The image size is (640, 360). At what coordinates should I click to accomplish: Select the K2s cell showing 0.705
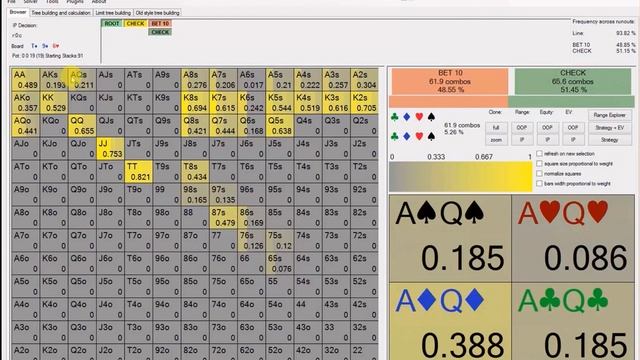pos(364,102)
